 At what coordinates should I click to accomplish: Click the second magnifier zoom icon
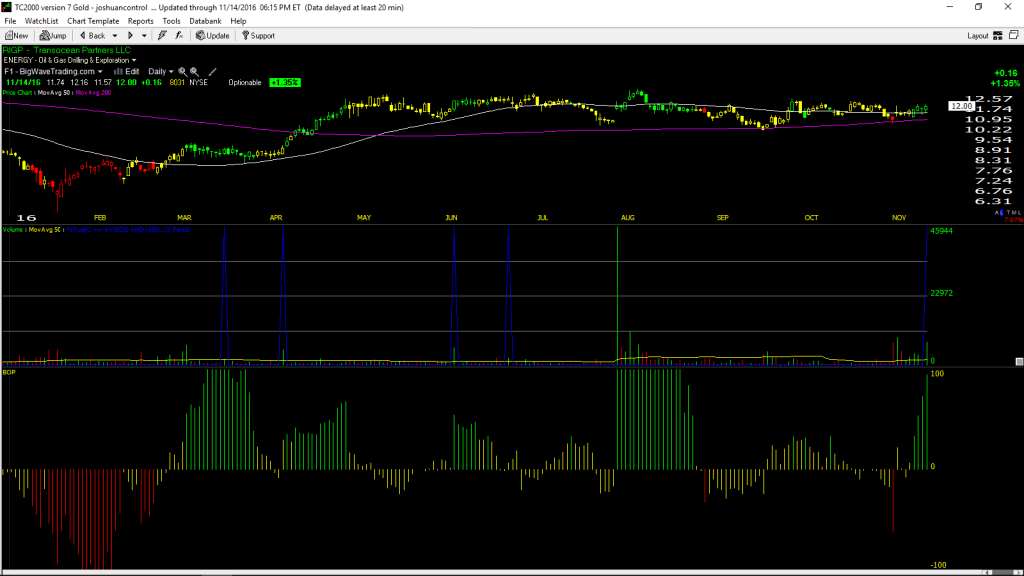[195, 72]
